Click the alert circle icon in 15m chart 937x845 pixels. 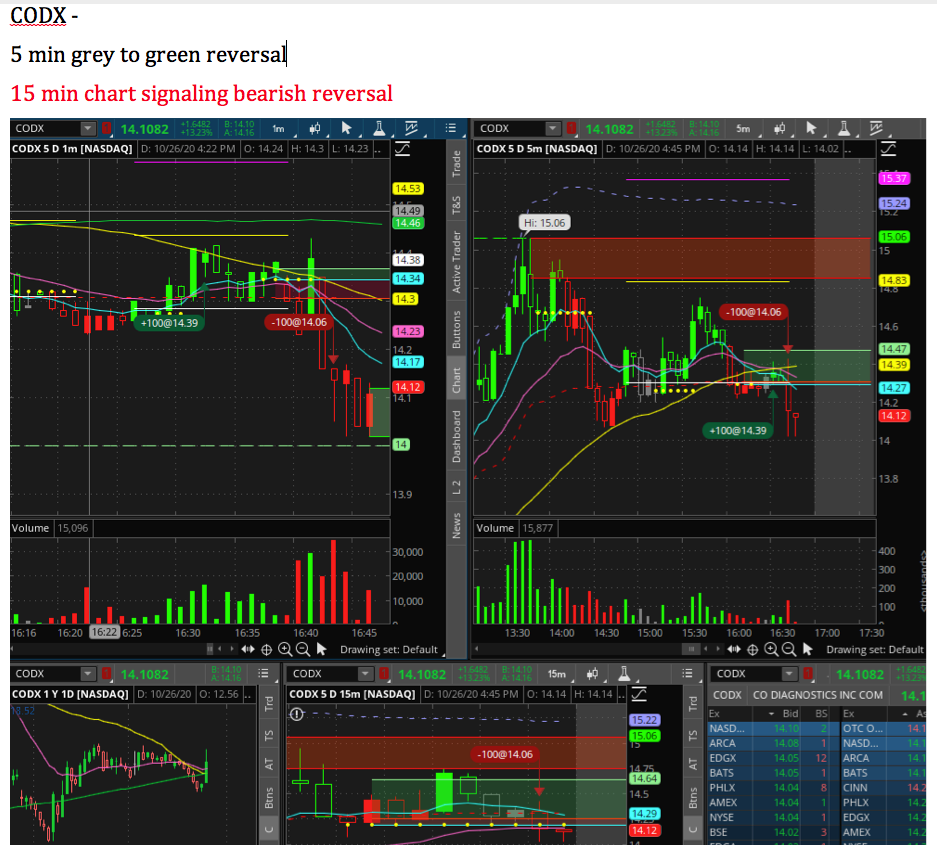297,714
